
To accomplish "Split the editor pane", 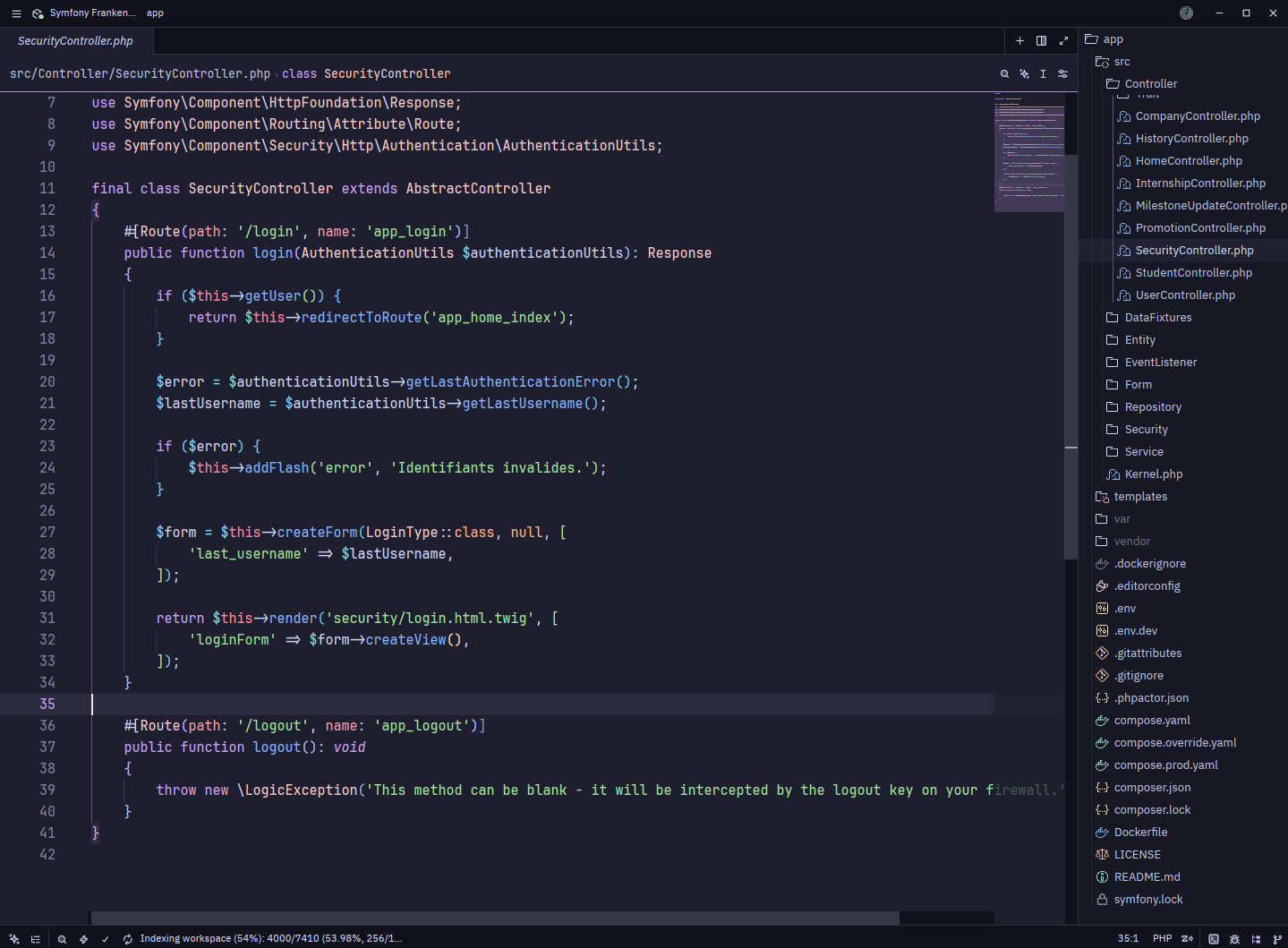I will pyautogui.click(x=1041, y=40).
